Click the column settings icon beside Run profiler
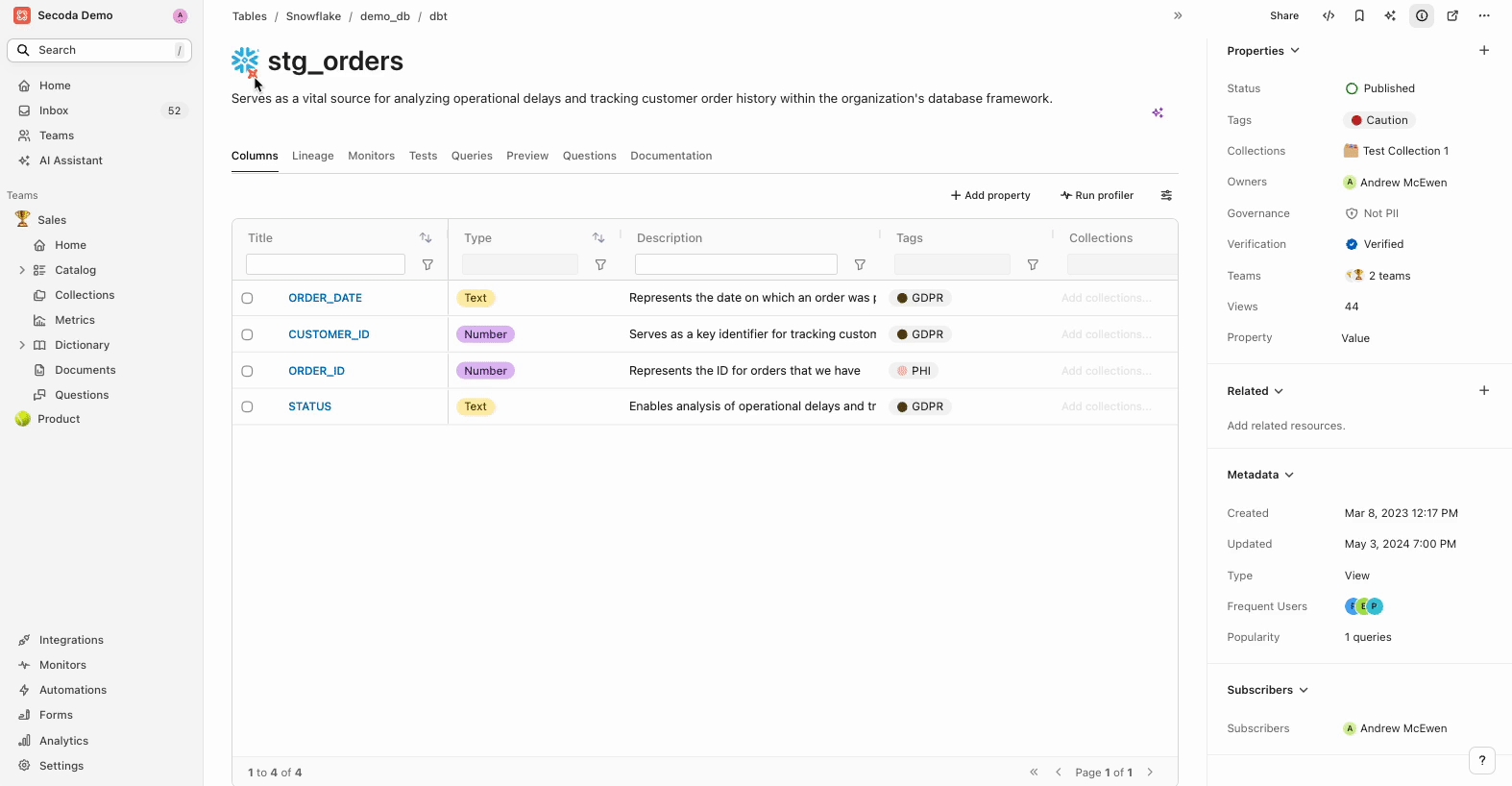This screenshot has height=786, width=1512. (x=1166, y=196)
